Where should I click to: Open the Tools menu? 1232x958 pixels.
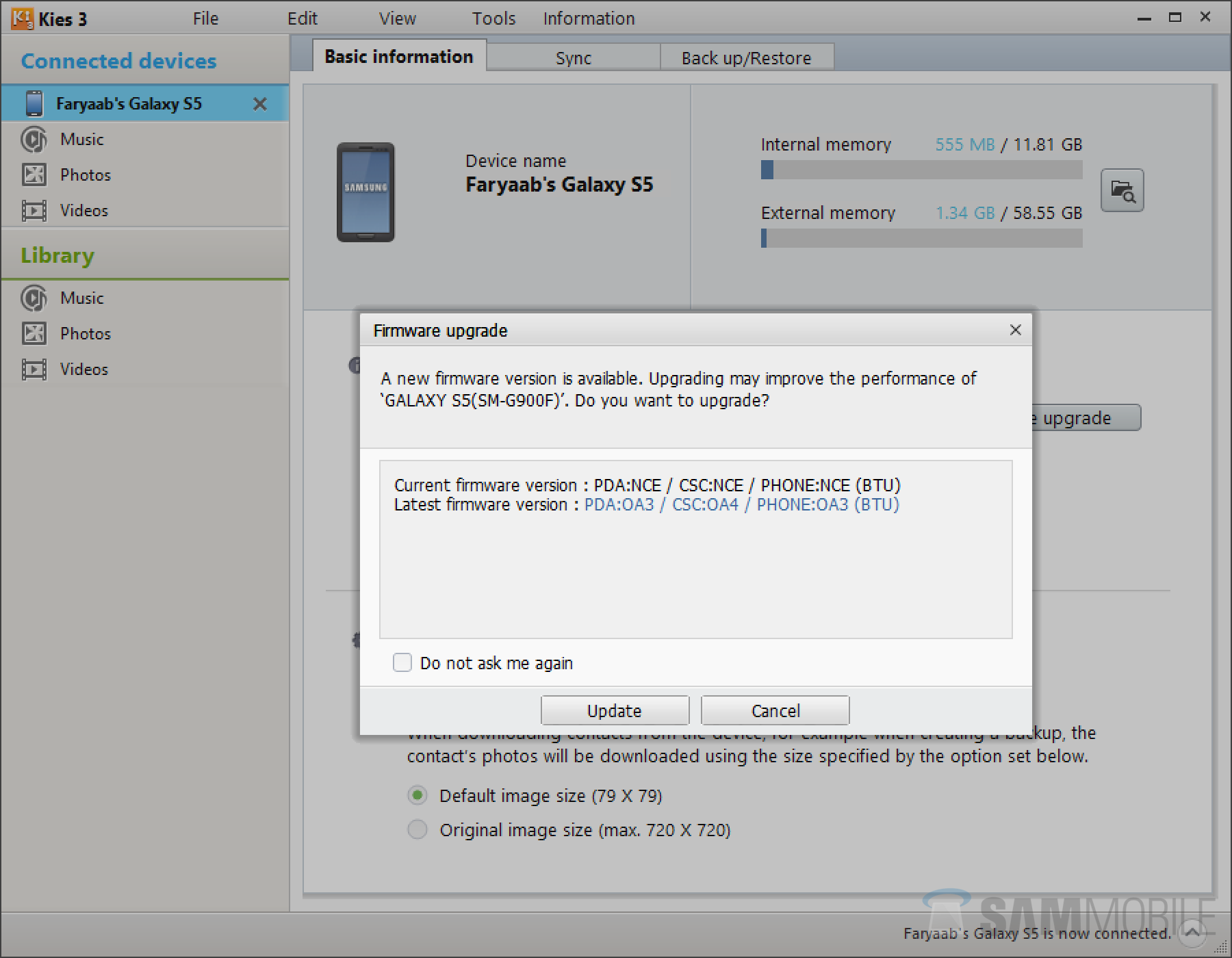click(493, 18)
